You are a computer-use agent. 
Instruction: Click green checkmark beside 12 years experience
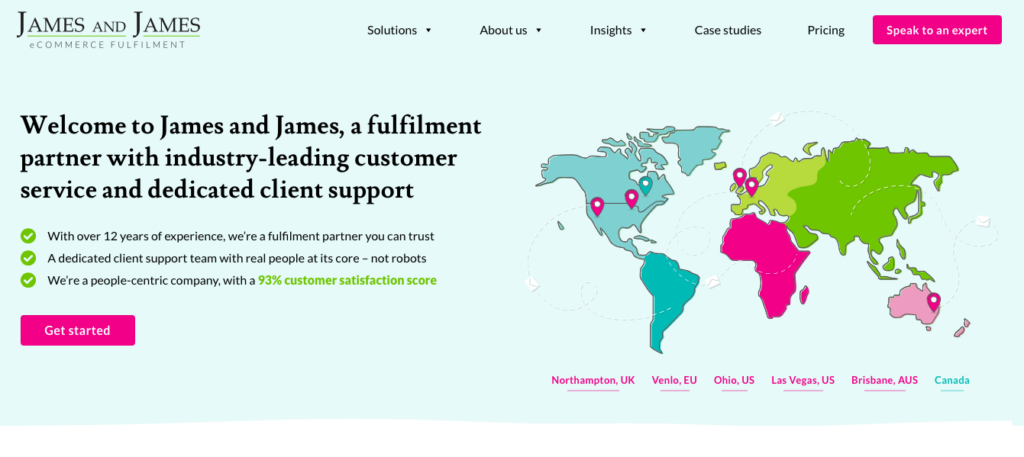28,236
